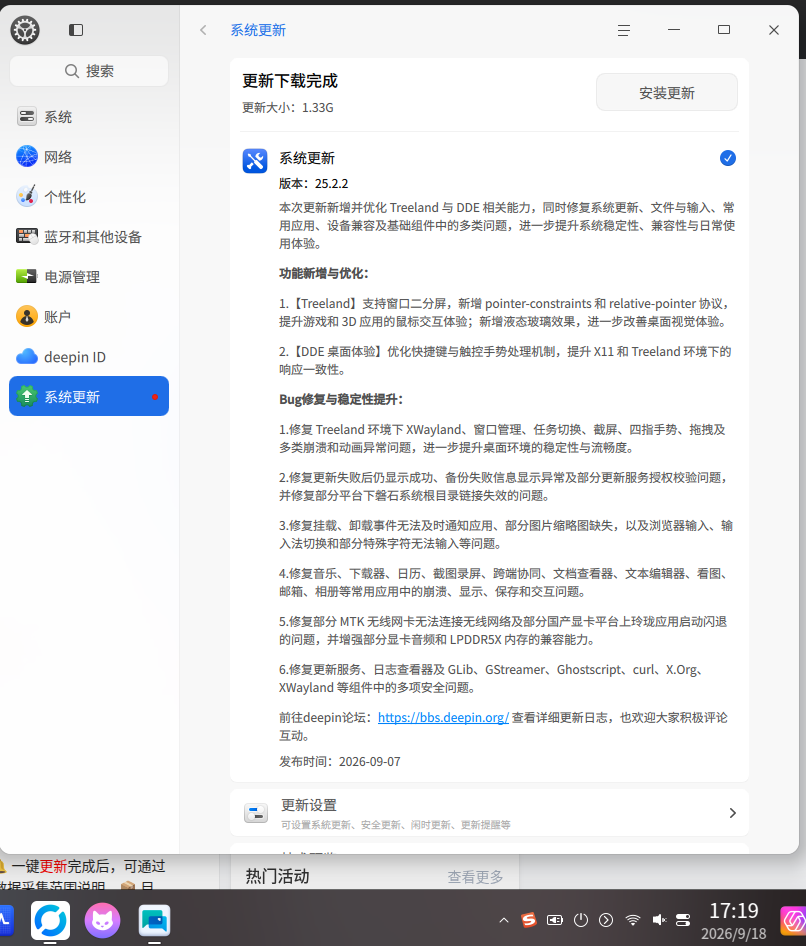The width and height of the screenshot is (806, 946).
Task: Open the blue ring browser in the dock
Action: click(x=51, y=921)
